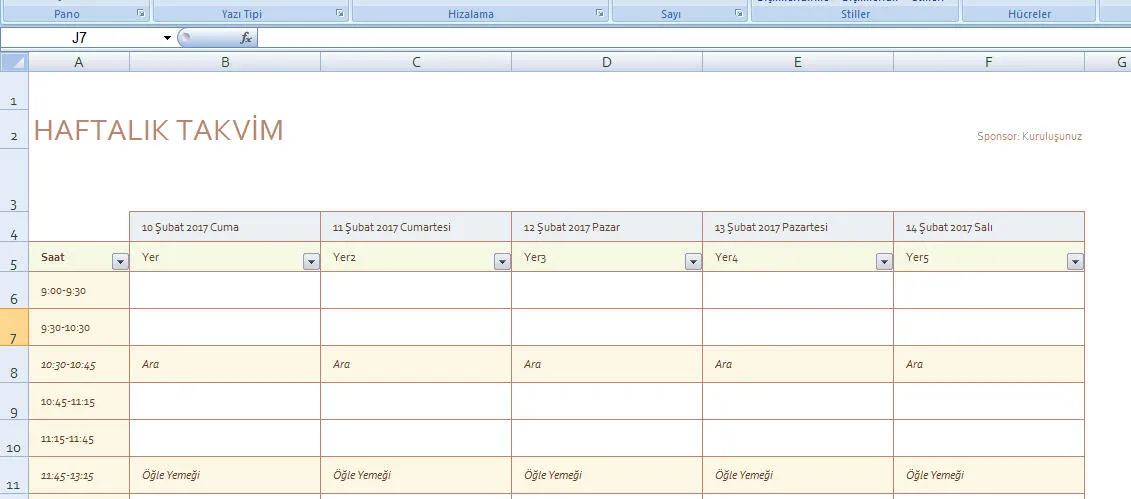1131x499 pixels.
Task: Click the Sponsor: Kuruluşunuz text cell
Action: point(1029,136)
